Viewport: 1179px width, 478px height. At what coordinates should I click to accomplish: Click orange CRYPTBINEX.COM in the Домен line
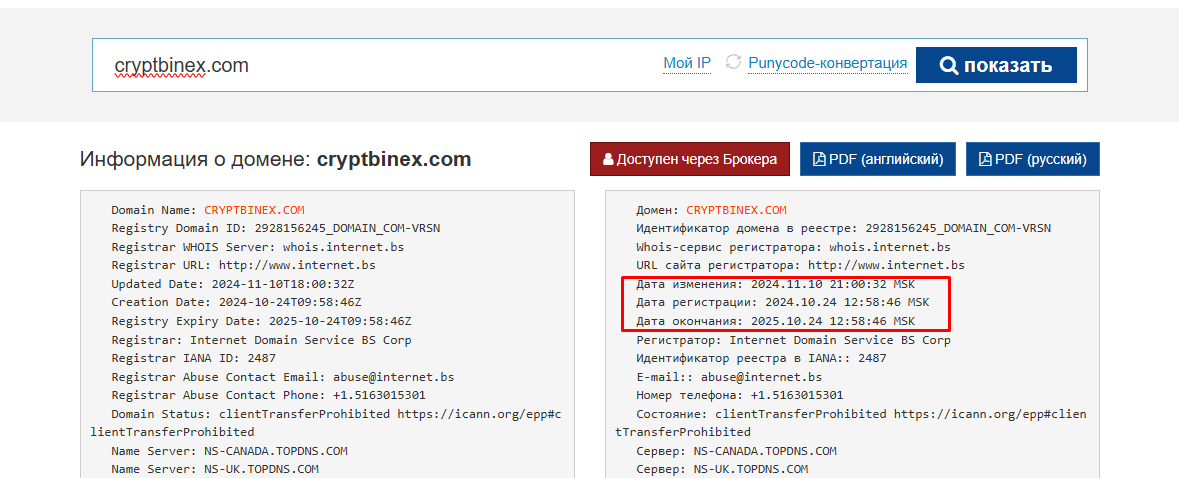pyautogui.click(x=736, y=210)
